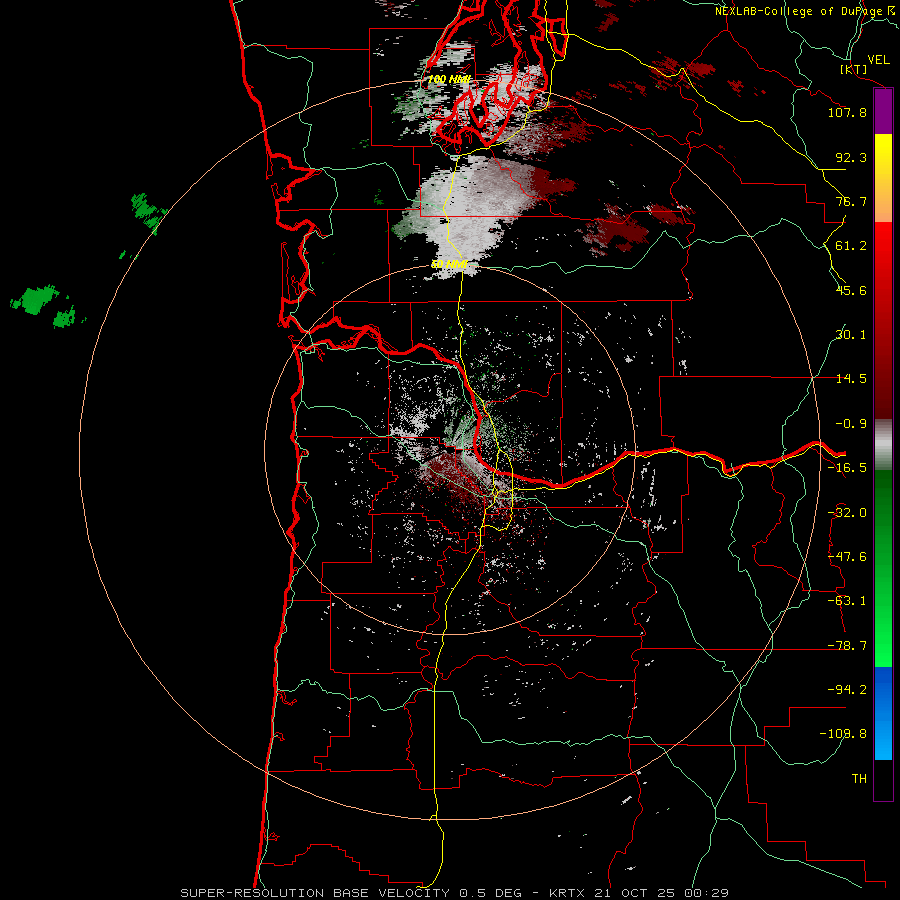Click the -94.2 velocity legend value
Screen dimensions: 900x900
(x=847, y=690)
